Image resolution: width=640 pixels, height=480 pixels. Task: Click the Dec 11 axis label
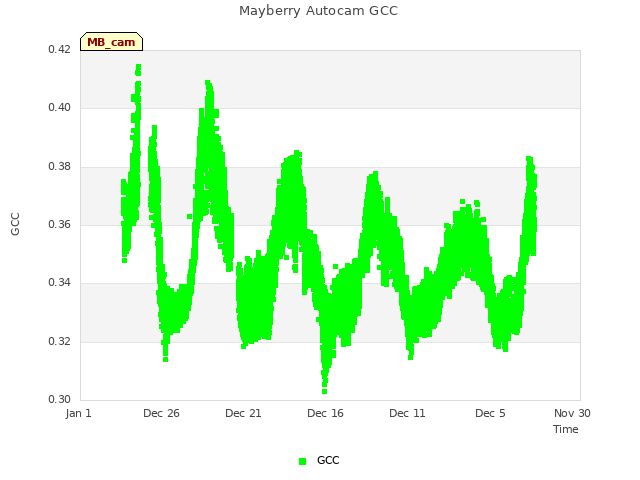point(407,413)
